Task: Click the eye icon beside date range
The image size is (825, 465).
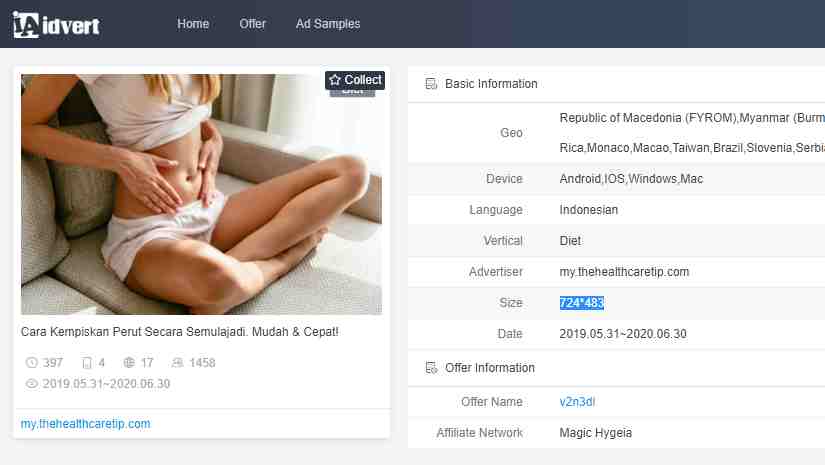Action: click(31, 384)
